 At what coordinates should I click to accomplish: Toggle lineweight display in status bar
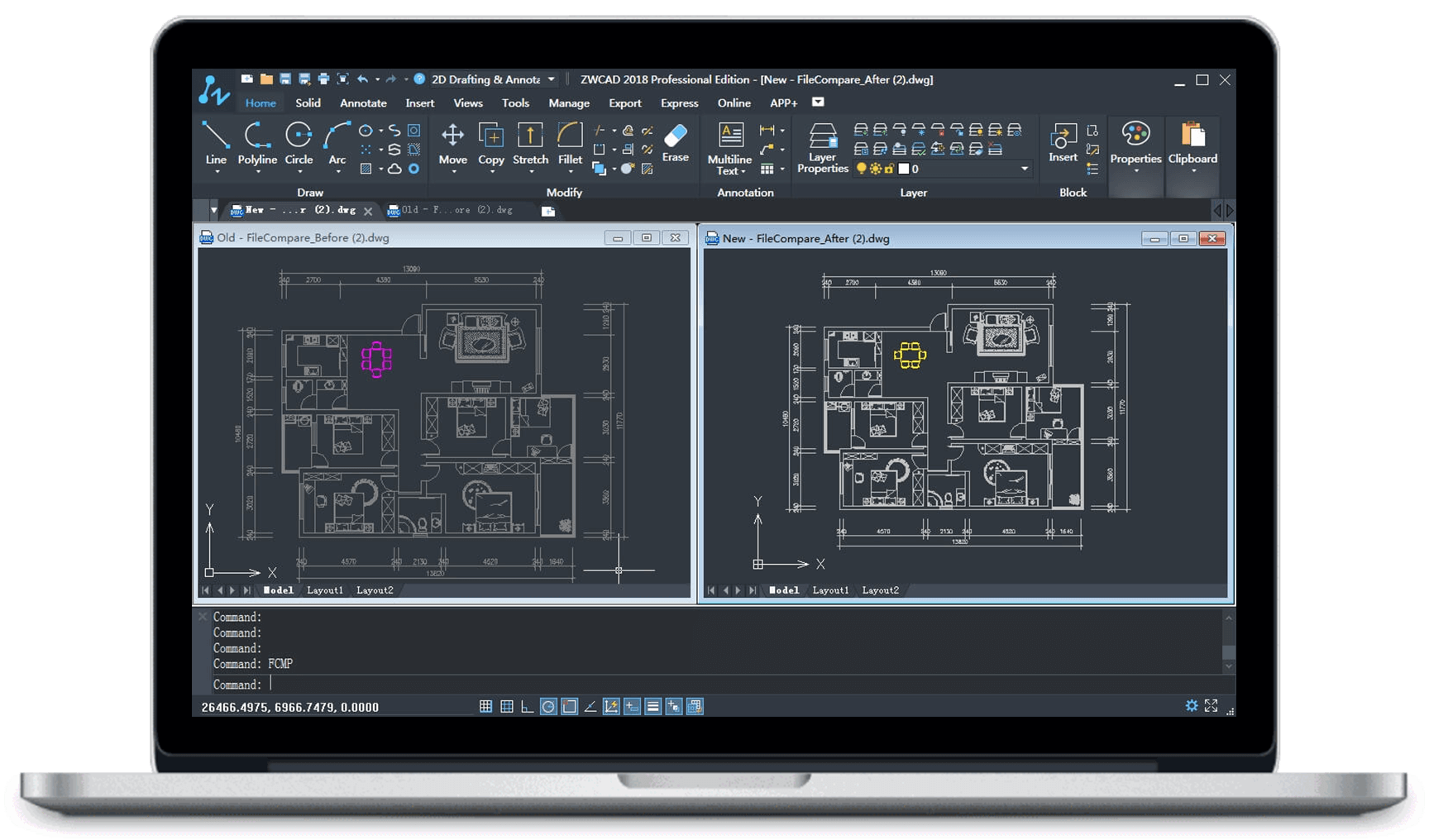point(652,707)
